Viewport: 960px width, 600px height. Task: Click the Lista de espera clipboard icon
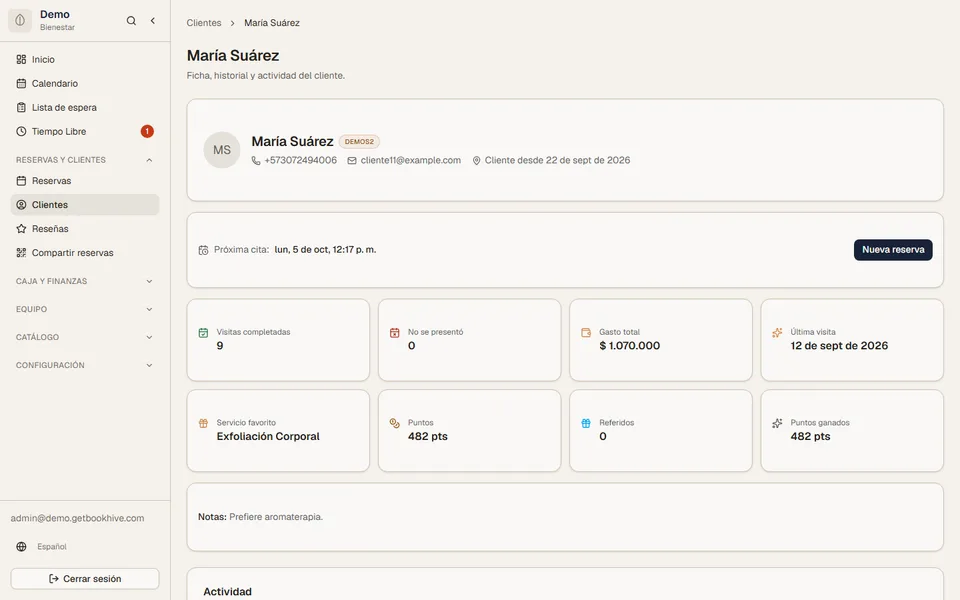point(21,107)
